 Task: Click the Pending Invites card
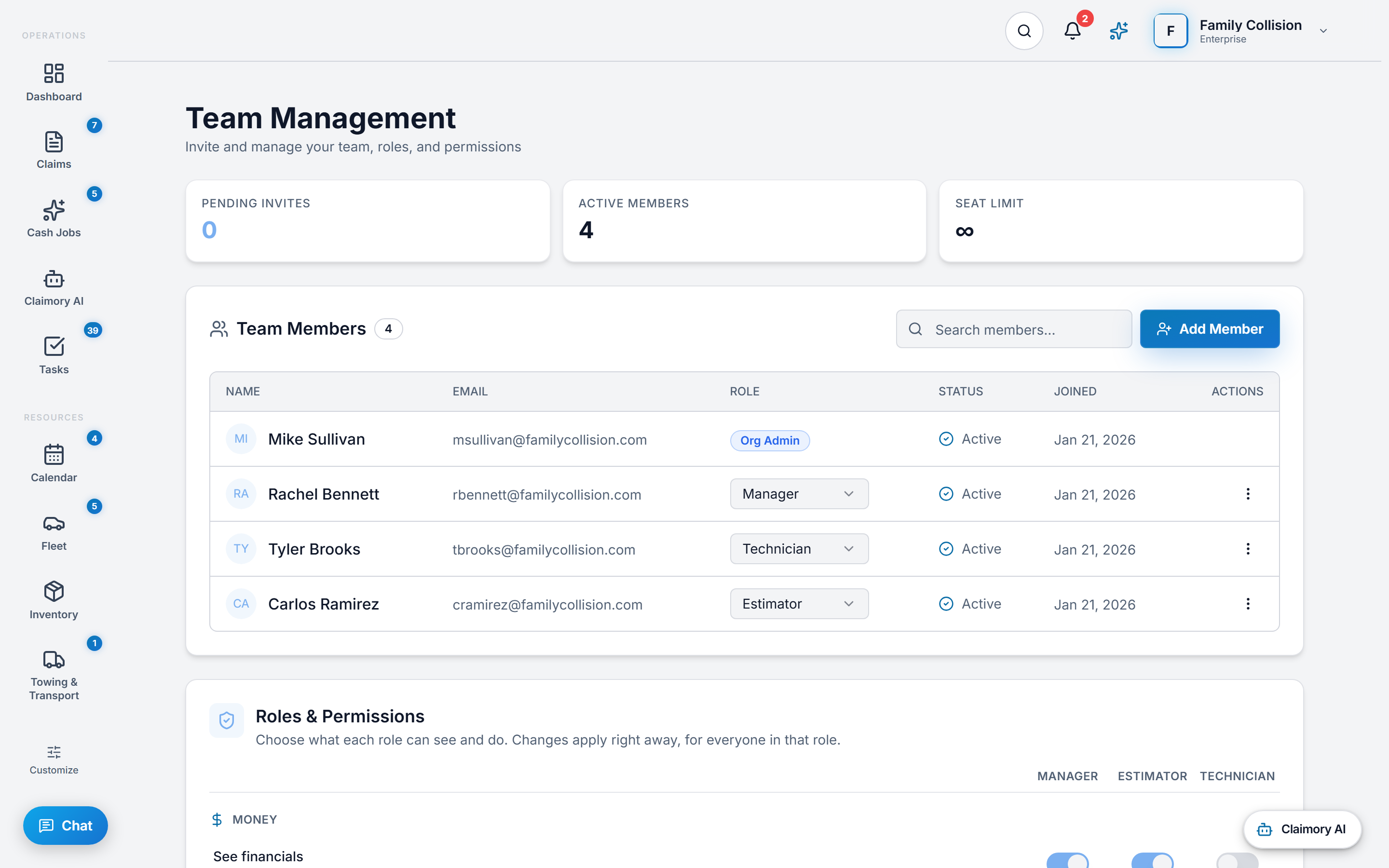coord(368,221)
